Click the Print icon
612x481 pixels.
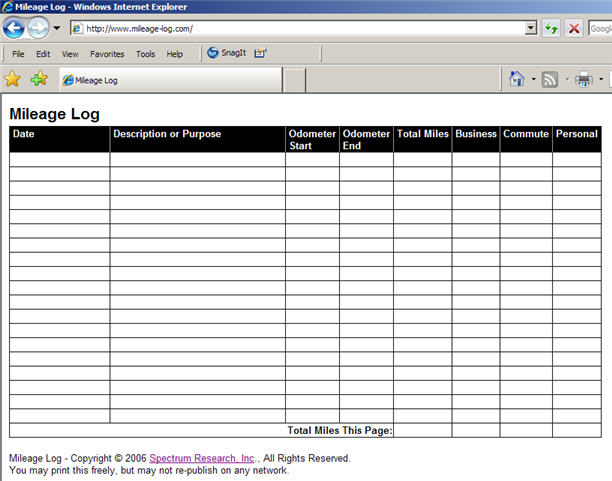point(584,79)
